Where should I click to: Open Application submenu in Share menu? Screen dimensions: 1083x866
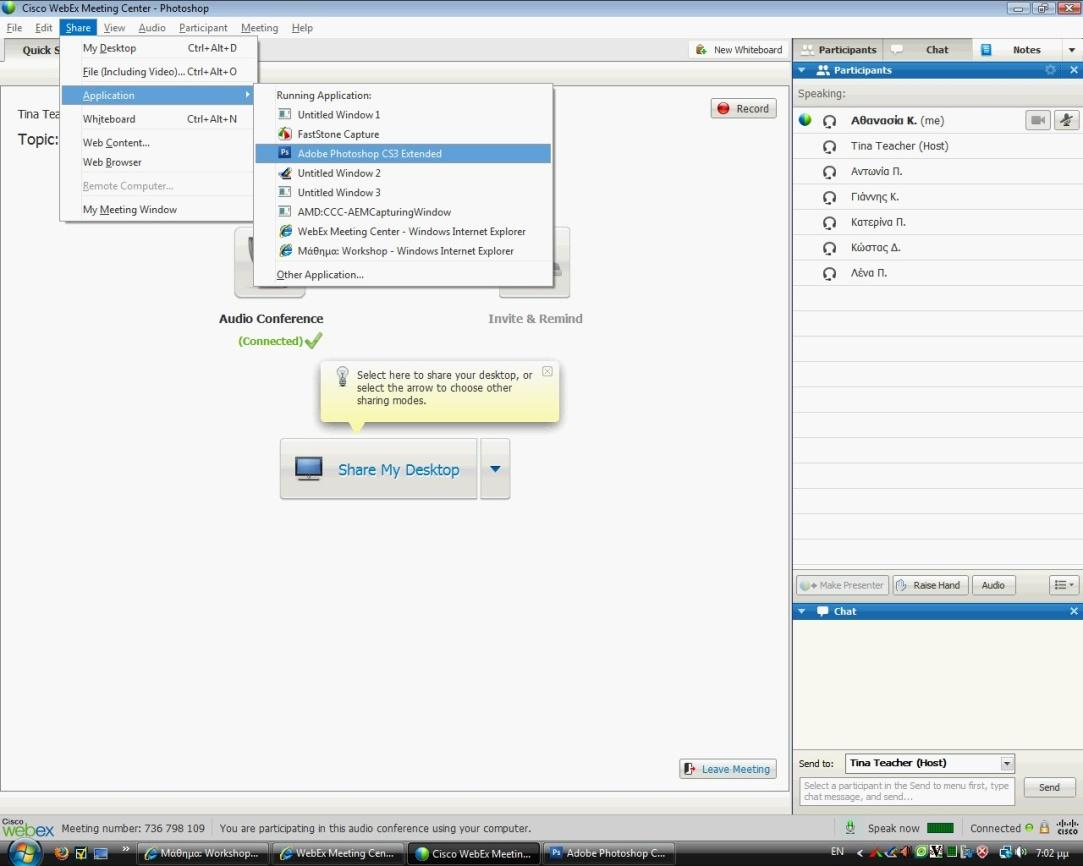(158, 95)
